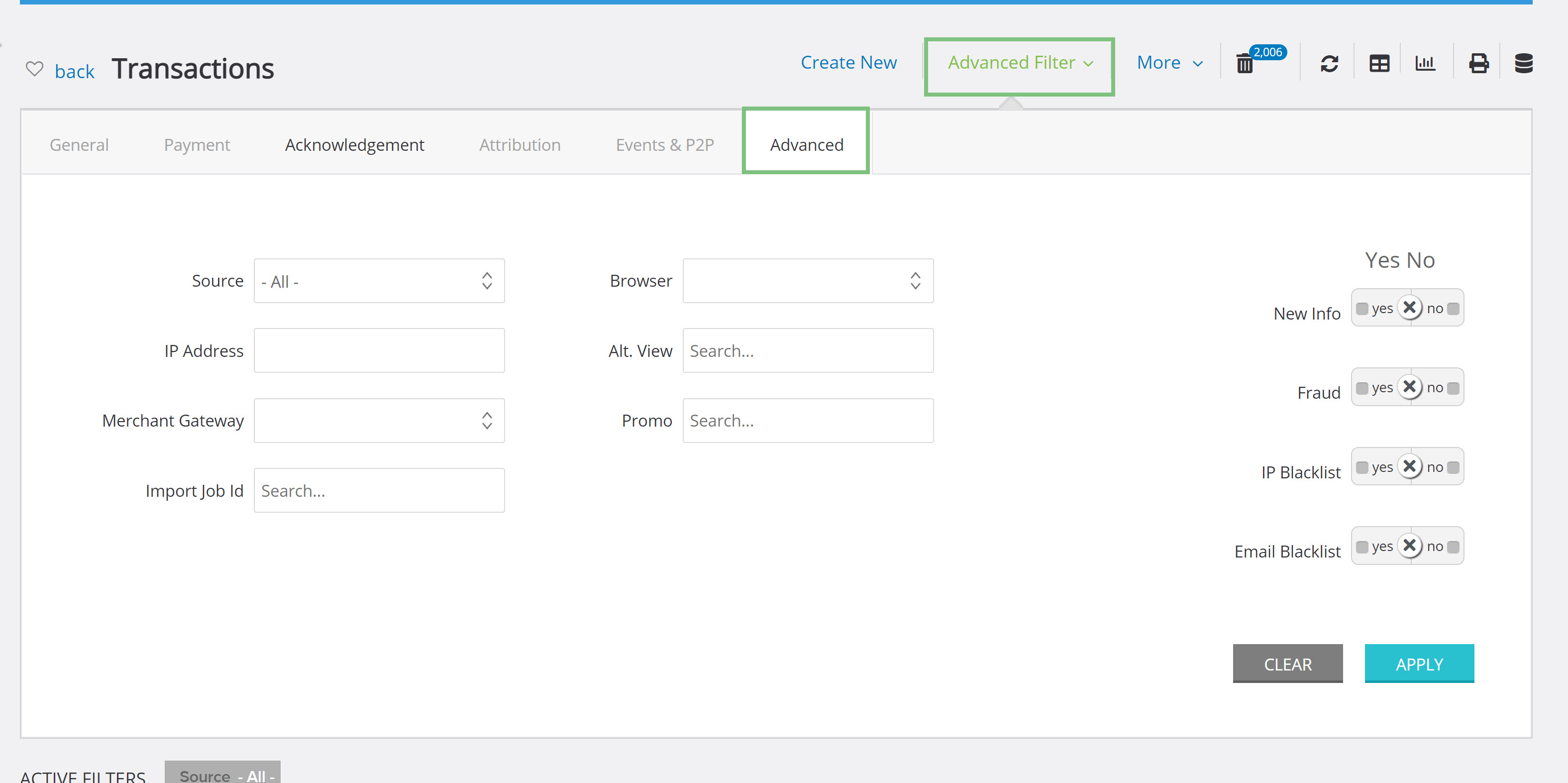This screenshot has width=1568, height=783.
Task: Open the Source dropdown
Action: [x=379, y=281]
